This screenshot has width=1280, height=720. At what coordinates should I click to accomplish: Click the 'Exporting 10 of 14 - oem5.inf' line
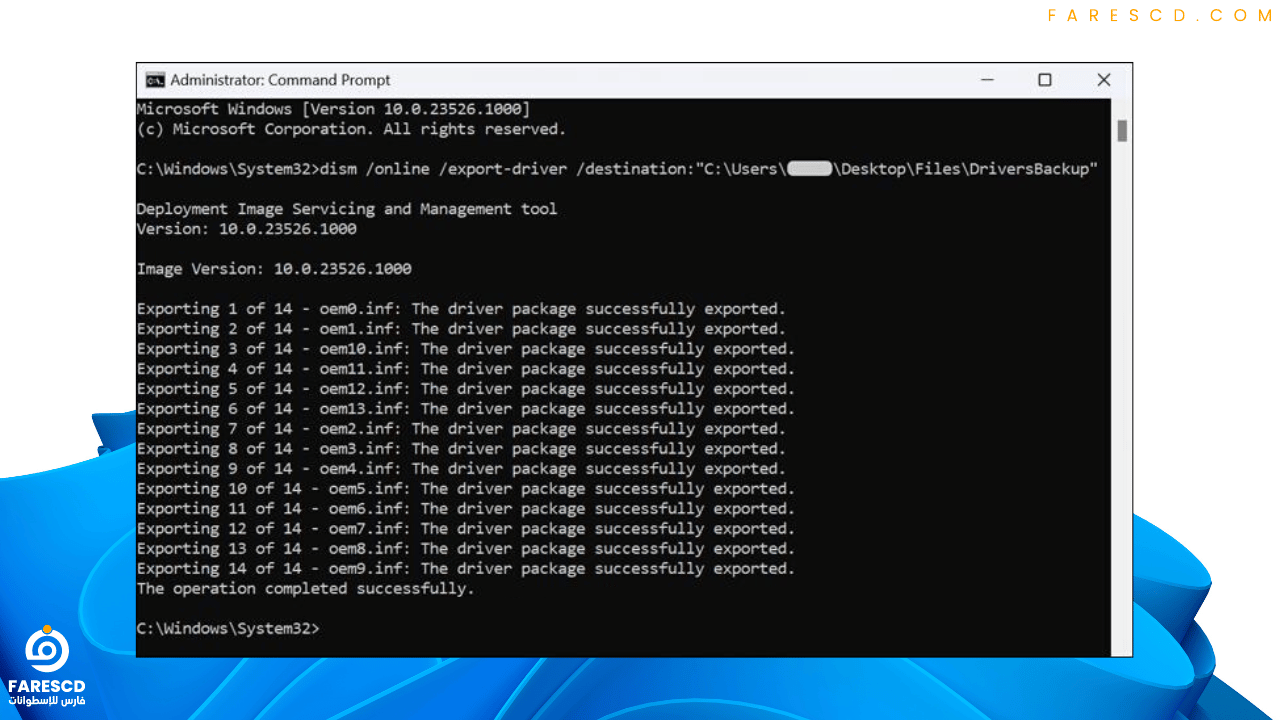466,489
